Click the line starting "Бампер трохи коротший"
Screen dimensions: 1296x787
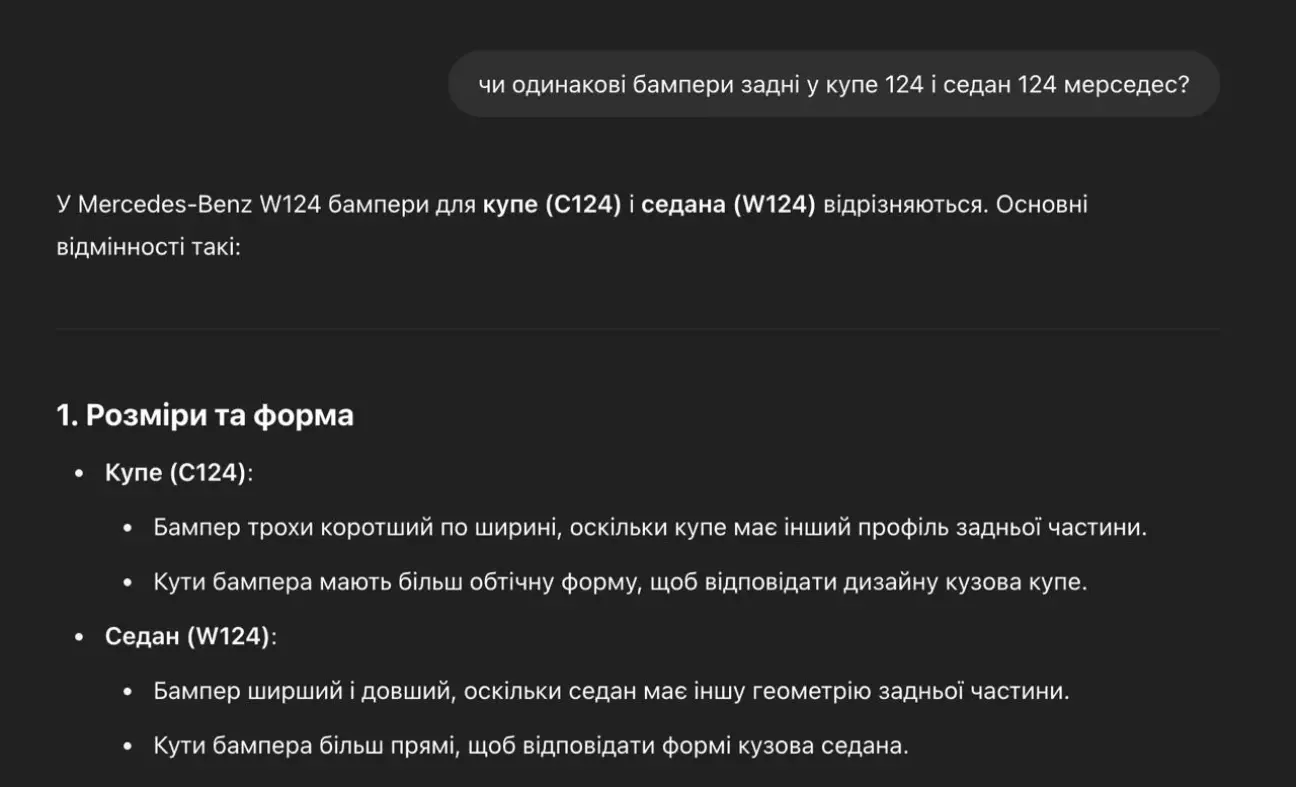pyautogui.click(x=650, y=527)
